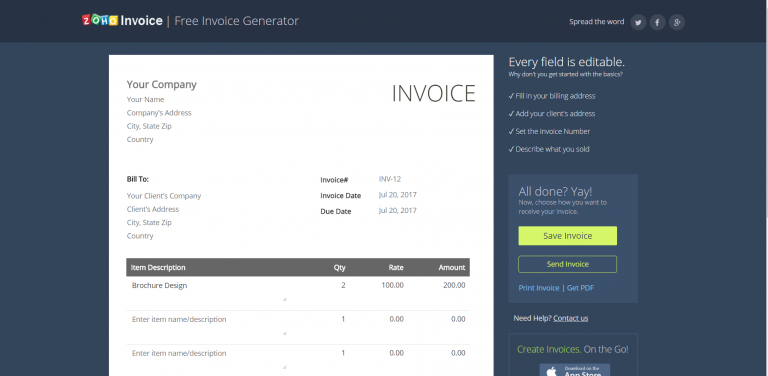Screen dimensions: 768x376
Task: Open the Contact us link
Action: (571, 318)
